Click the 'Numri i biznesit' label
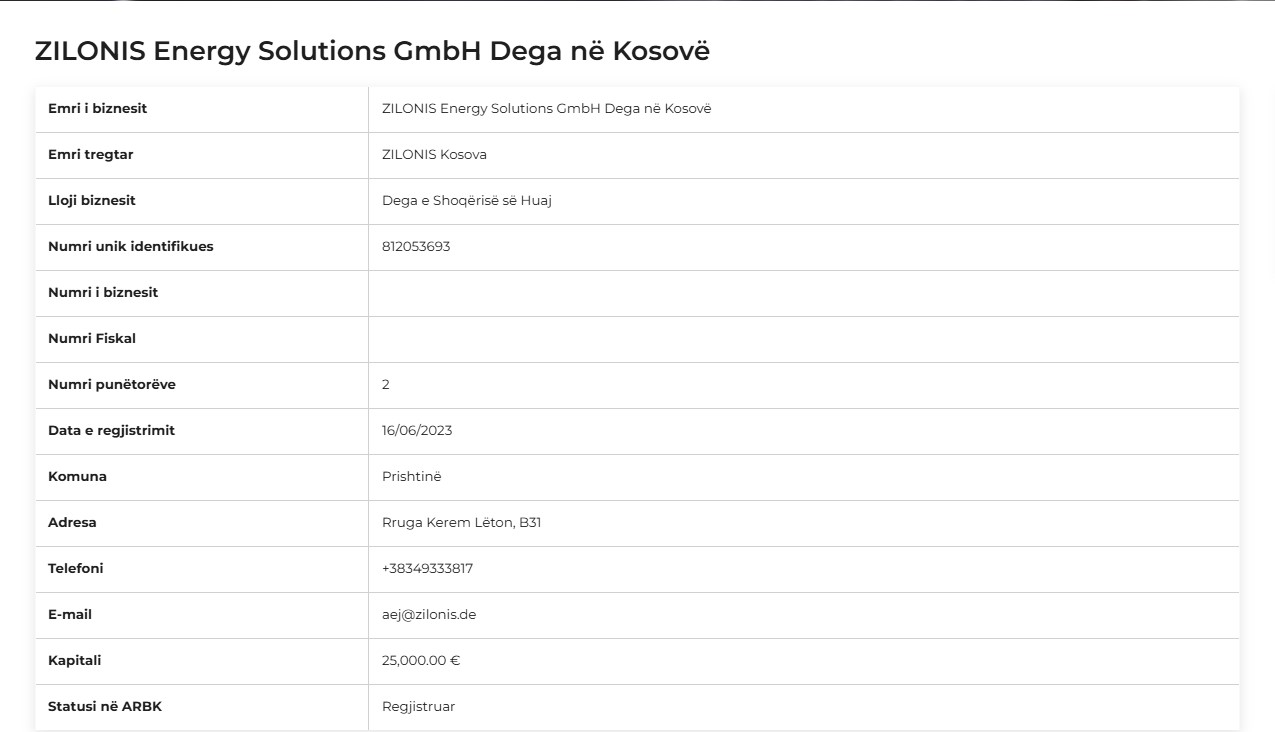This screenshot has height=732, width=1275. coord(103,292)
